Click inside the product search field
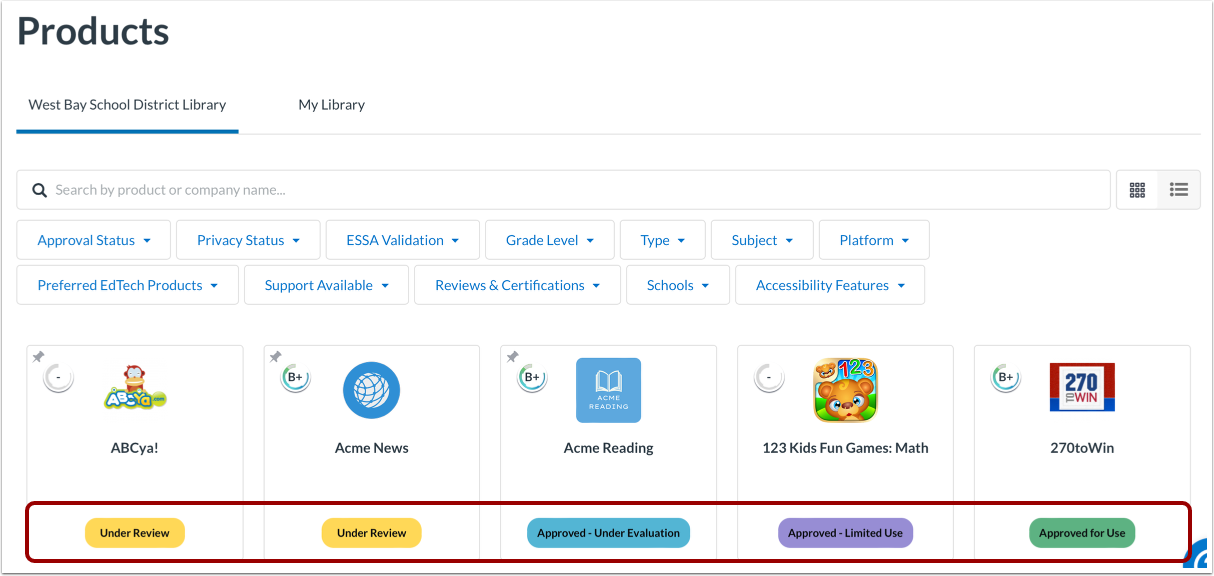1214x576 pixels. pyautogui.click(x=400, y=189)
